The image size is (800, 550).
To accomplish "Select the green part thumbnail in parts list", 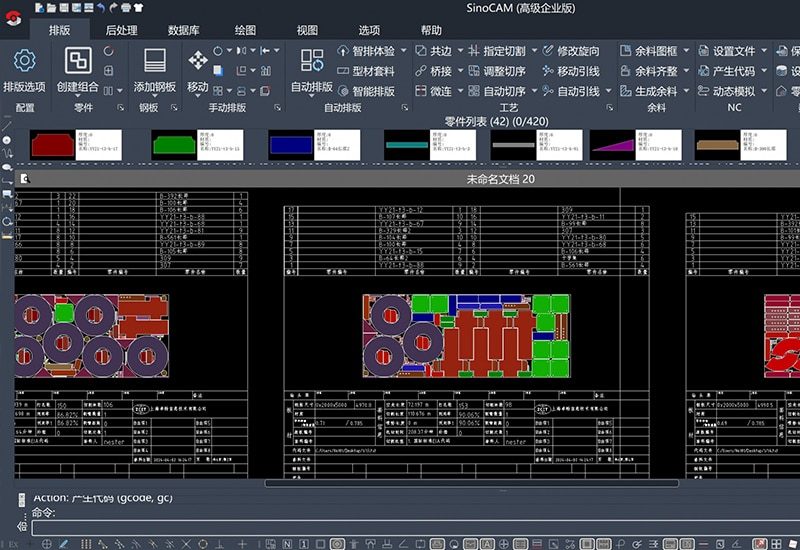I will 174,145.
